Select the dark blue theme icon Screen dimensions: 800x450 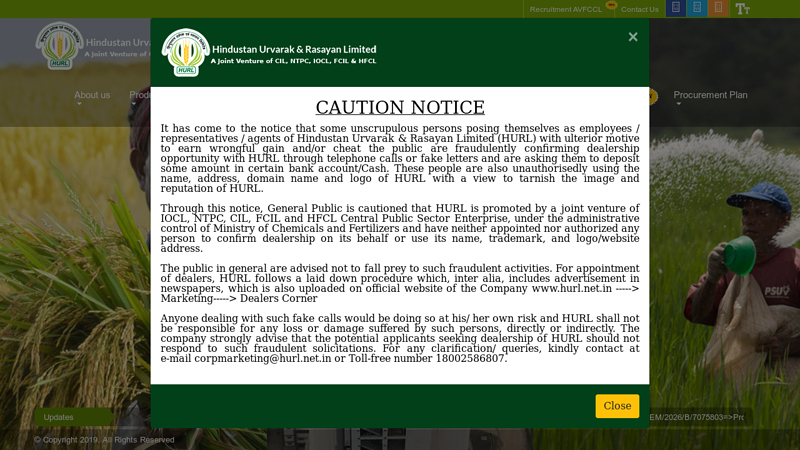[x=676, y=9]
